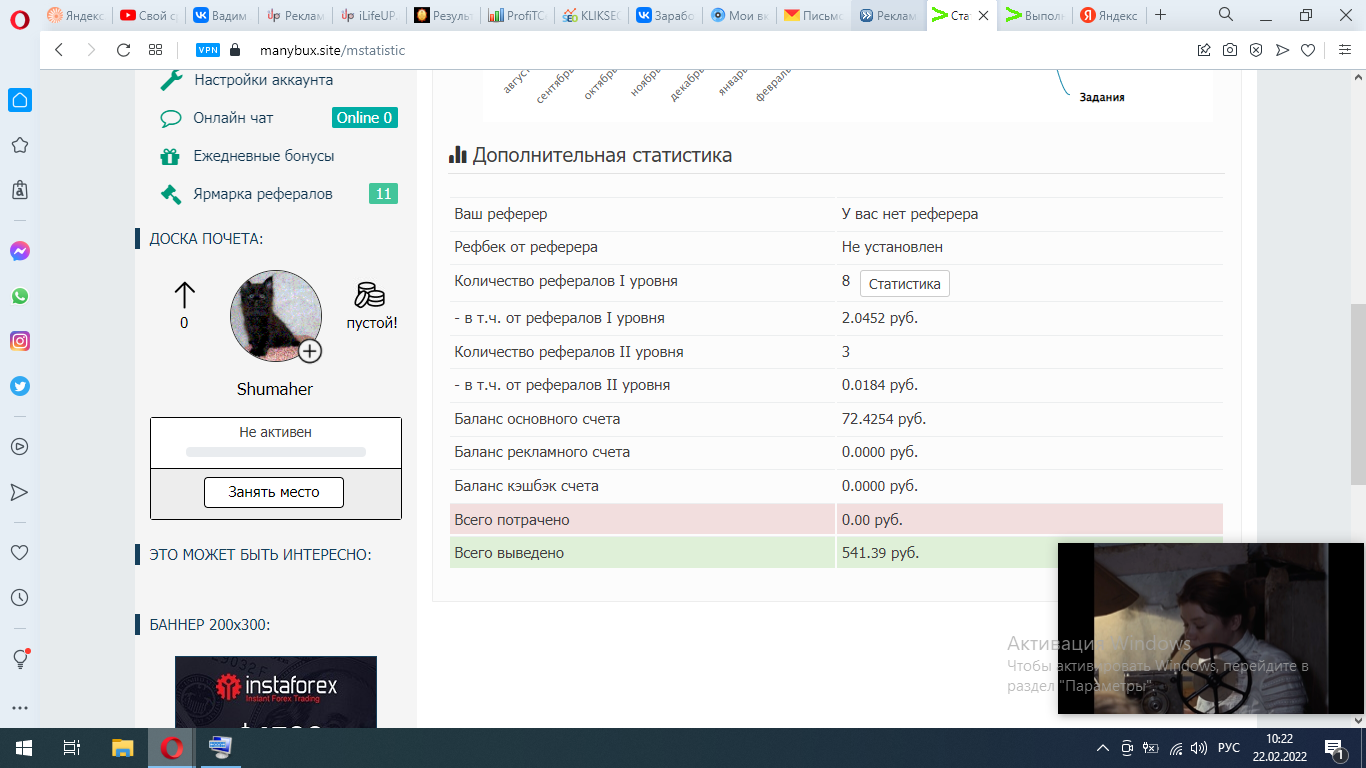Click the main balance «72.4254 руб.» value
The height and width of the screenshot is (768, 1366).
tap(884, 419)
